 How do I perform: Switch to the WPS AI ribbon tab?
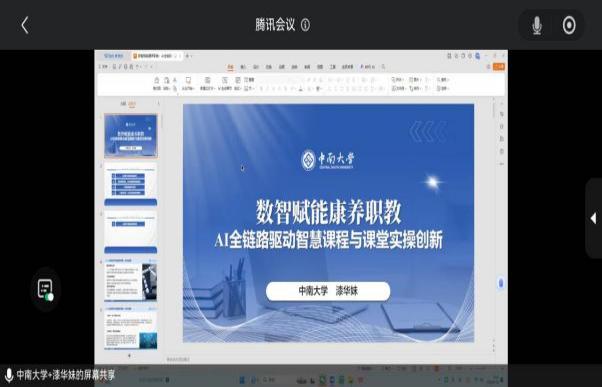pyautogui.click(x=367, y=67)
